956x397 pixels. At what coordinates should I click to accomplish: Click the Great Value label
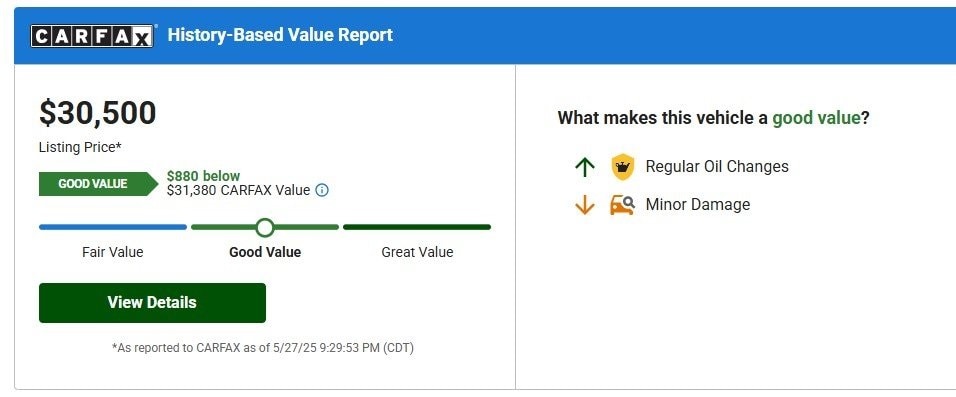418,252
